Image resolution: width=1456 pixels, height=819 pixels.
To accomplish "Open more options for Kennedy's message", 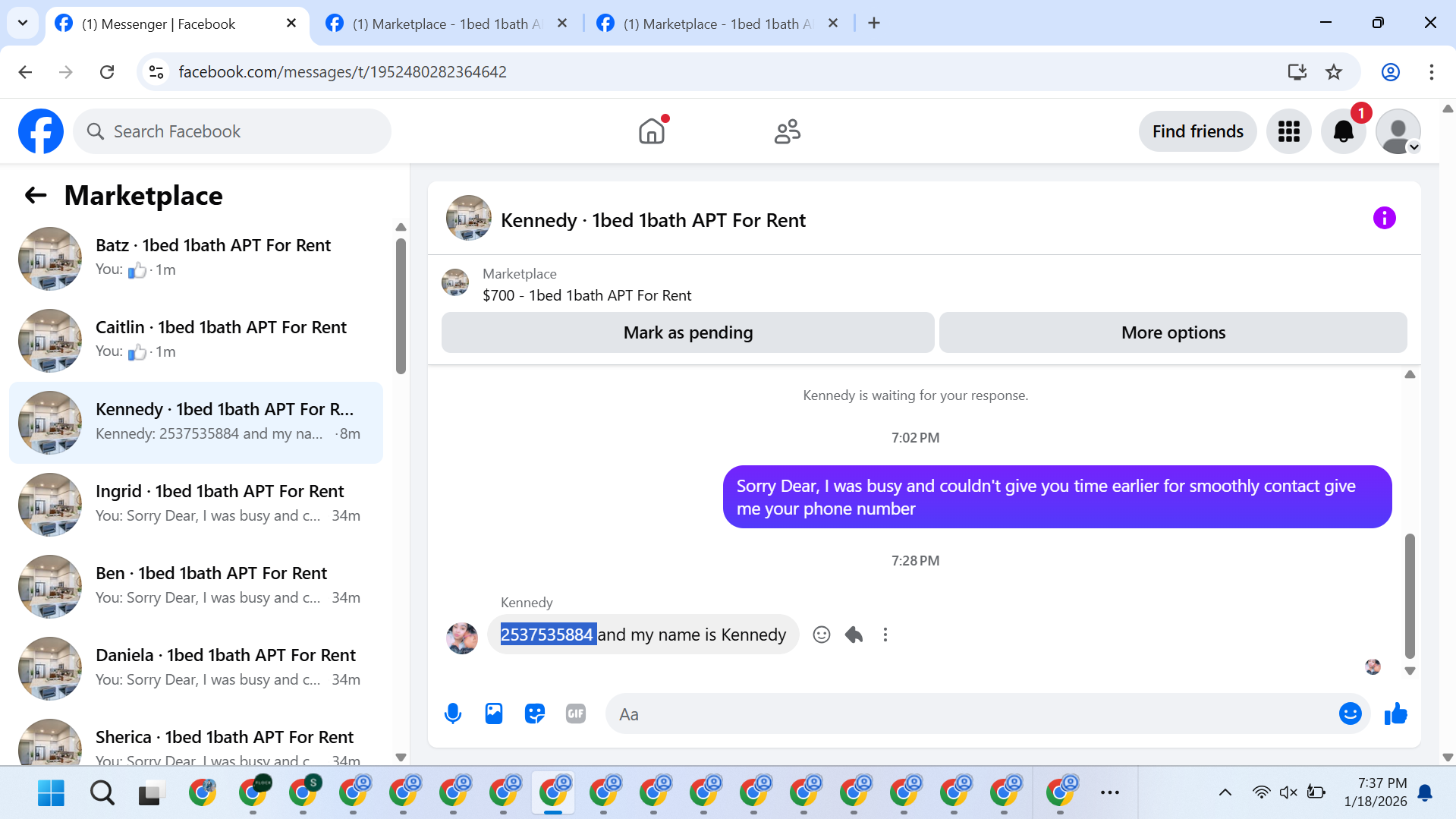I will (885, 635).
